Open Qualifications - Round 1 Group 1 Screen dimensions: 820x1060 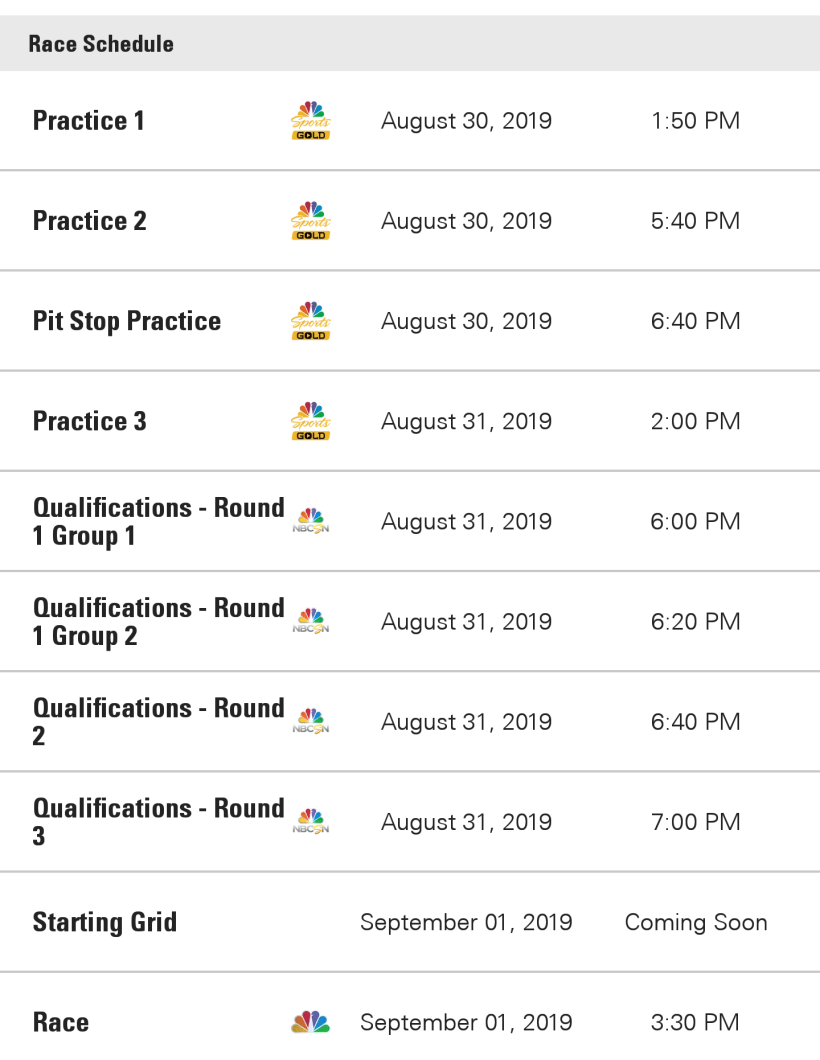(x=158, y=521)
